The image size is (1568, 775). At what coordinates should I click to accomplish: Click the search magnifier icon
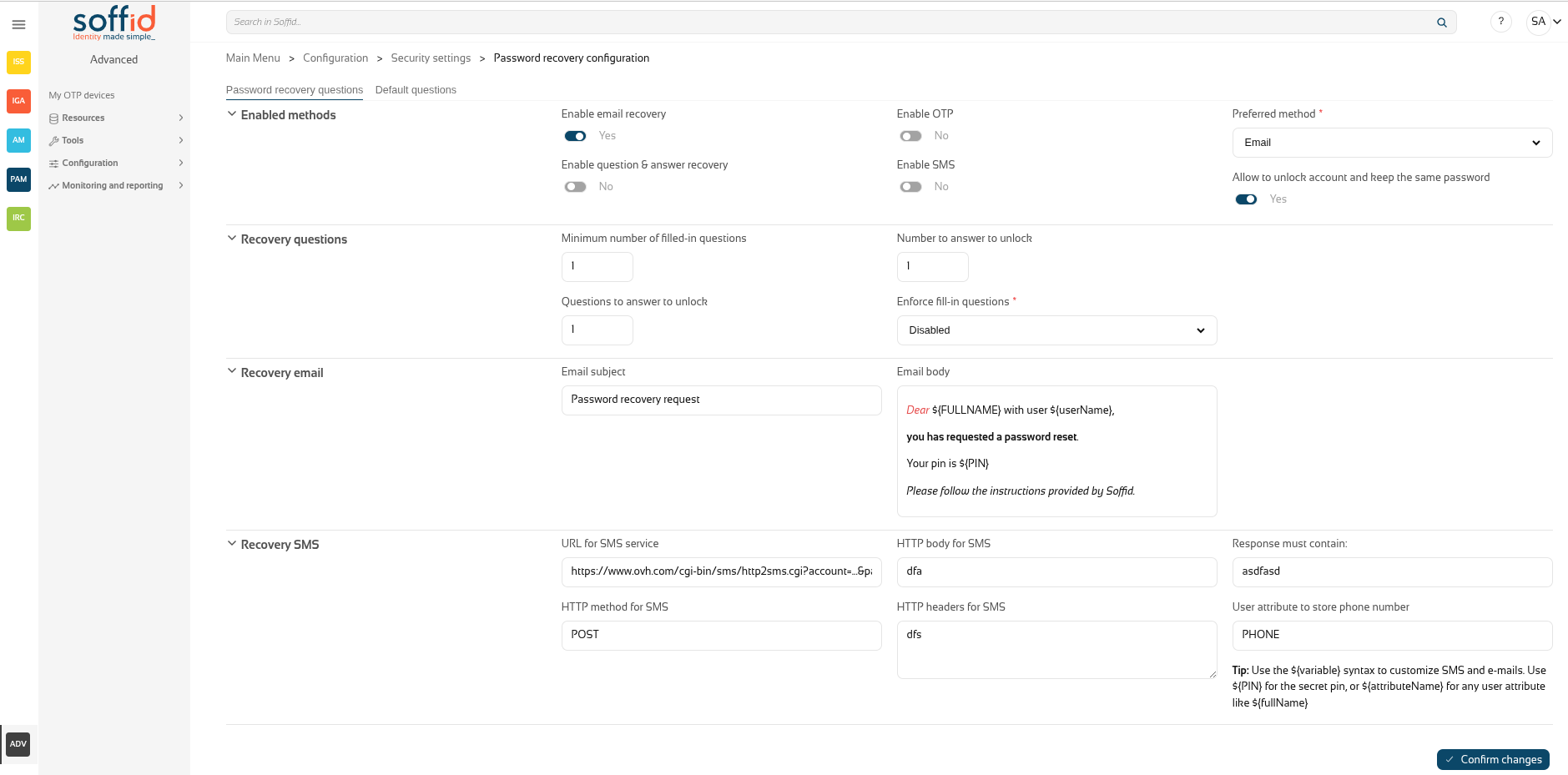[x=1441, y=23]
